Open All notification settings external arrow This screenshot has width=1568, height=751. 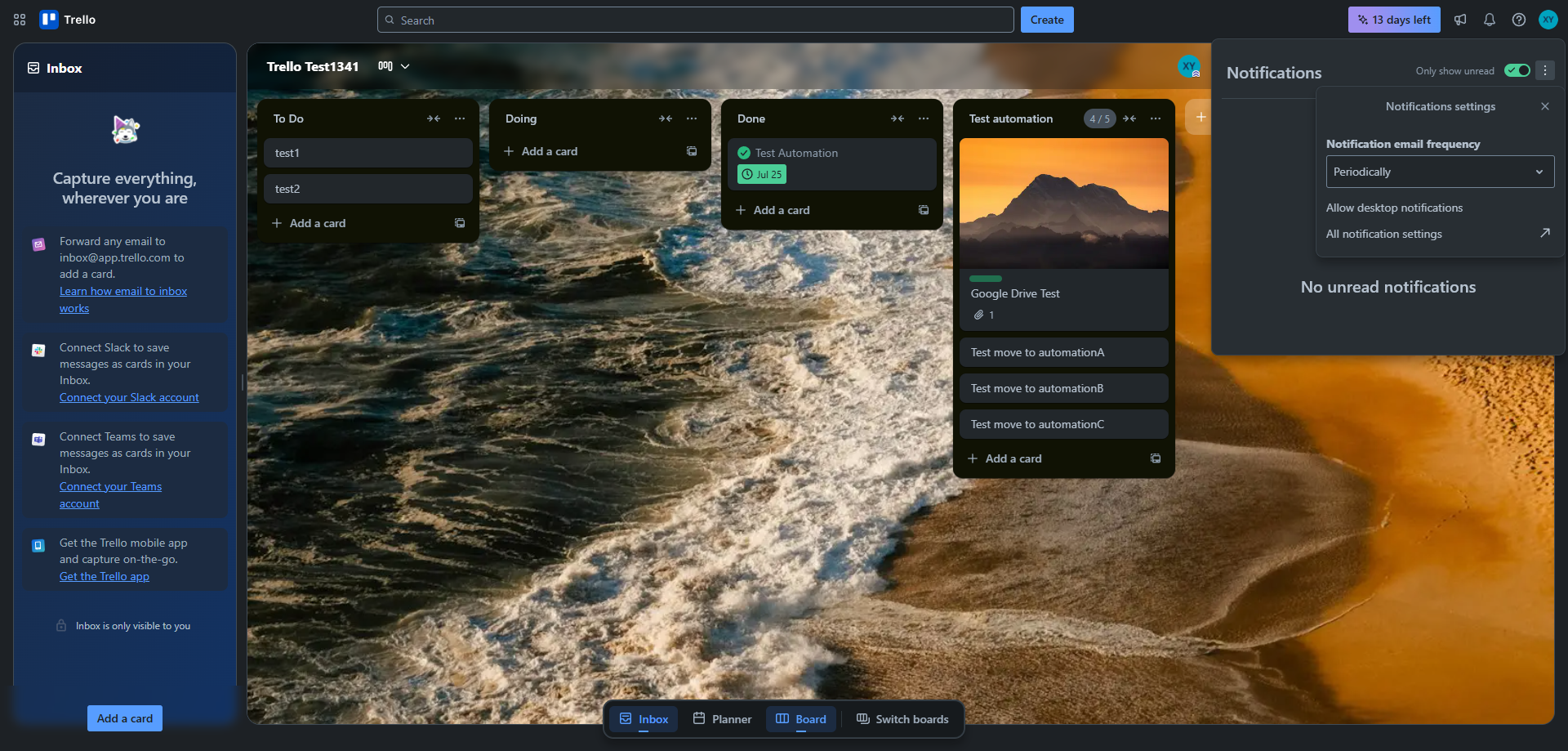click(1545, 234)
